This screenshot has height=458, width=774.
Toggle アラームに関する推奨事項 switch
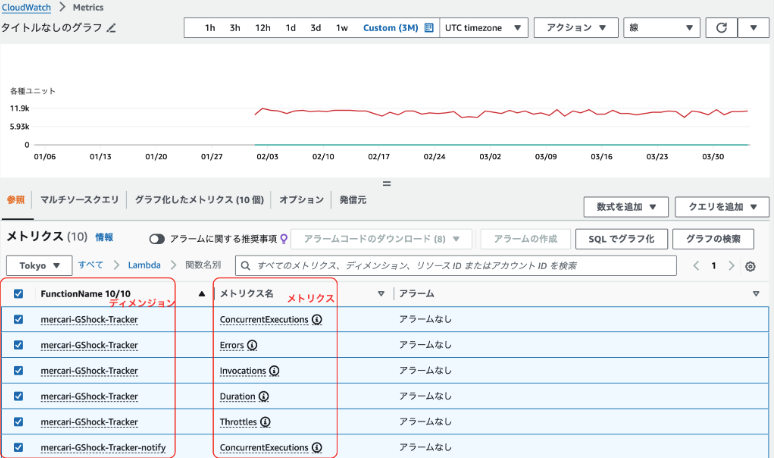coord(156,239)
